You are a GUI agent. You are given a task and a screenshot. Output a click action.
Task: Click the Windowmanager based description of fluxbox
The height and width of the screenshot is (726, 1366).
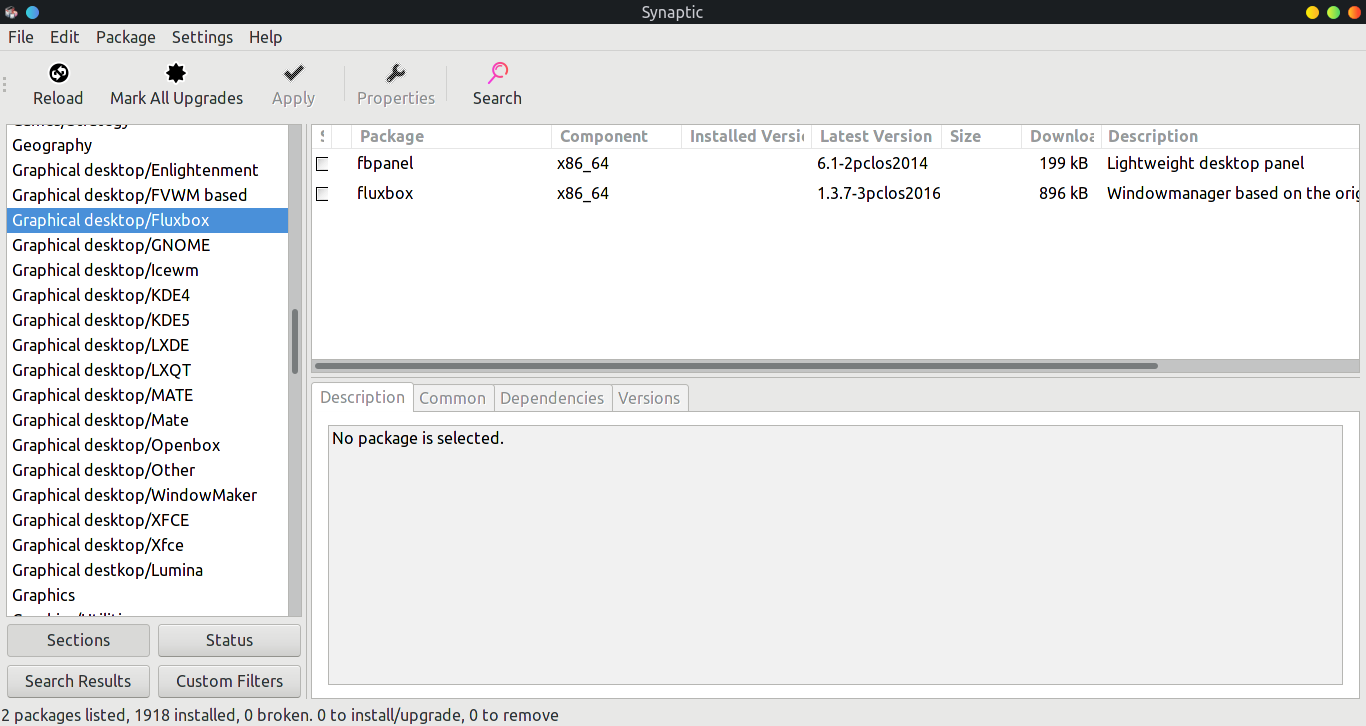pyautogui.click(x=1233, y=193)
